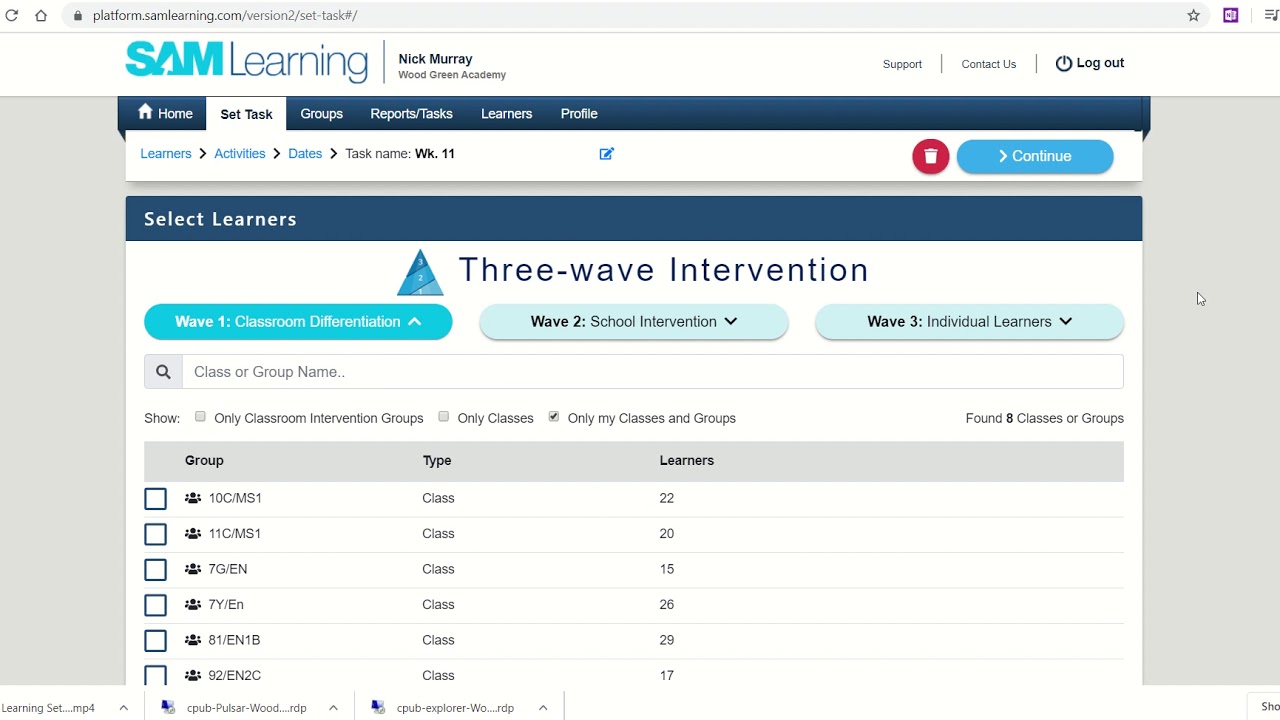
Task: Tick the 11C/MS1 class checkbox
Action: [155, 534]
